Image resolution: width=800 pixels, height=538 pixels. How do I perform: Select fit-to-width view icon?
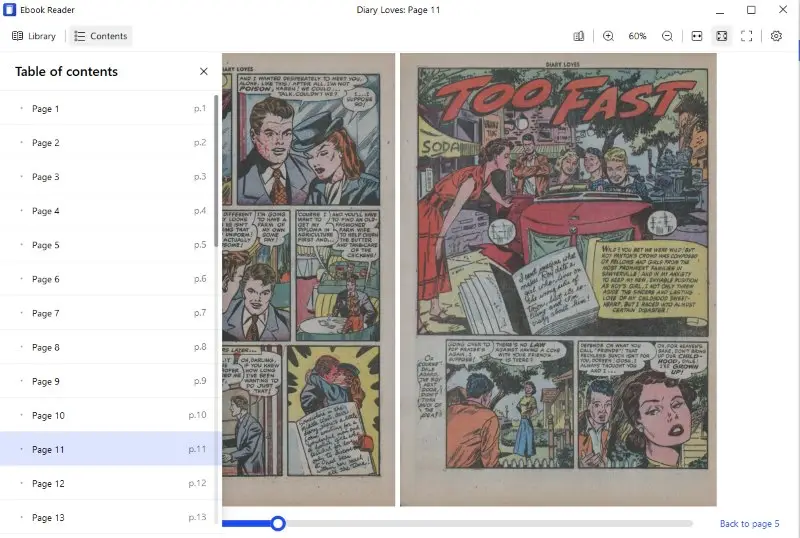pyautogui.click(x=696, y=36)
